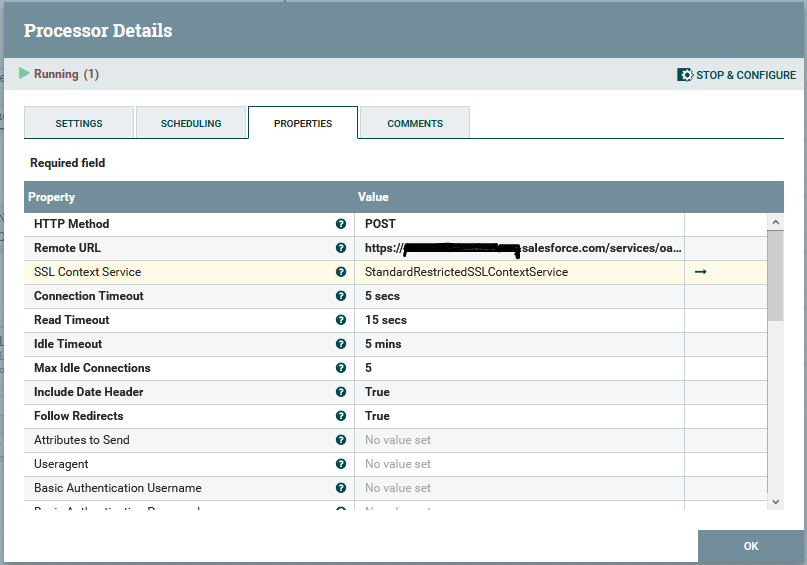The width and height of the screenshot is (807, 565).
Task: Click the OK button
Action: click(x=751, y=546)
